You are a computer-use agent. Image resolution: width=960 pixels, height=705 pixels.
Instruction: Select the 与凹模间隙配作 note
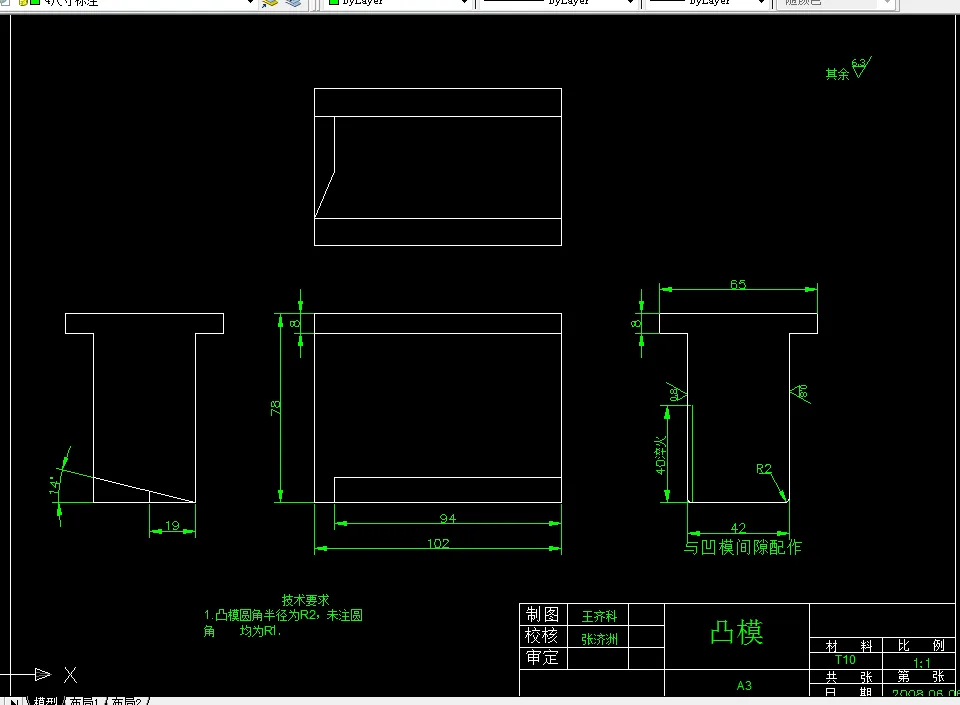point(743,547)
